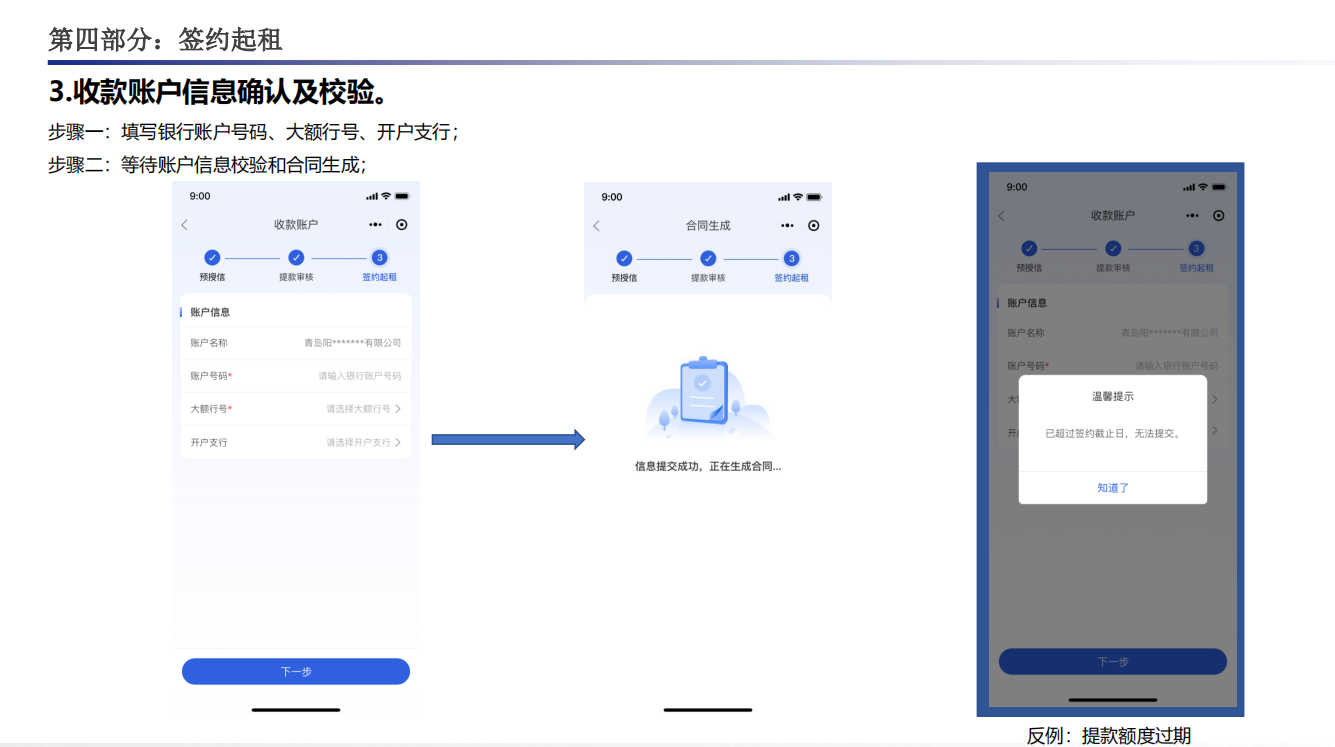
Task: Tap battery icon on undimmed 收款账户 screen status bar
Action: 402,196
